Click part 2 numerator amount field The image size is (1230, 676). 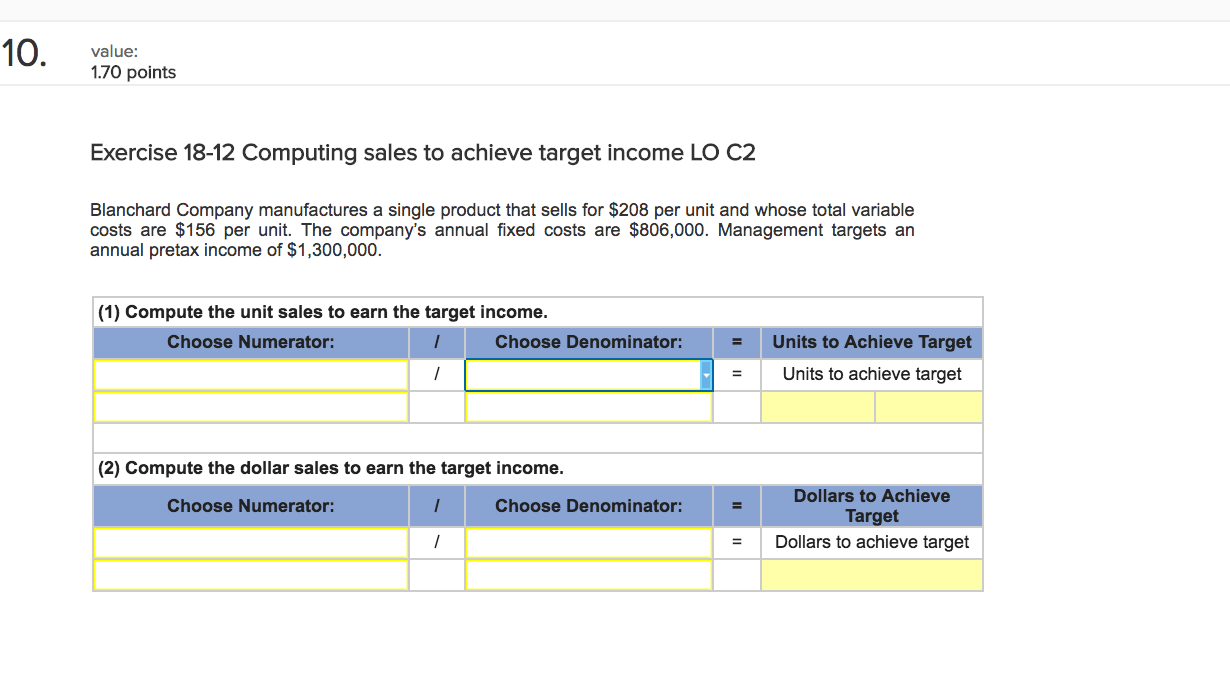(251, 575)
